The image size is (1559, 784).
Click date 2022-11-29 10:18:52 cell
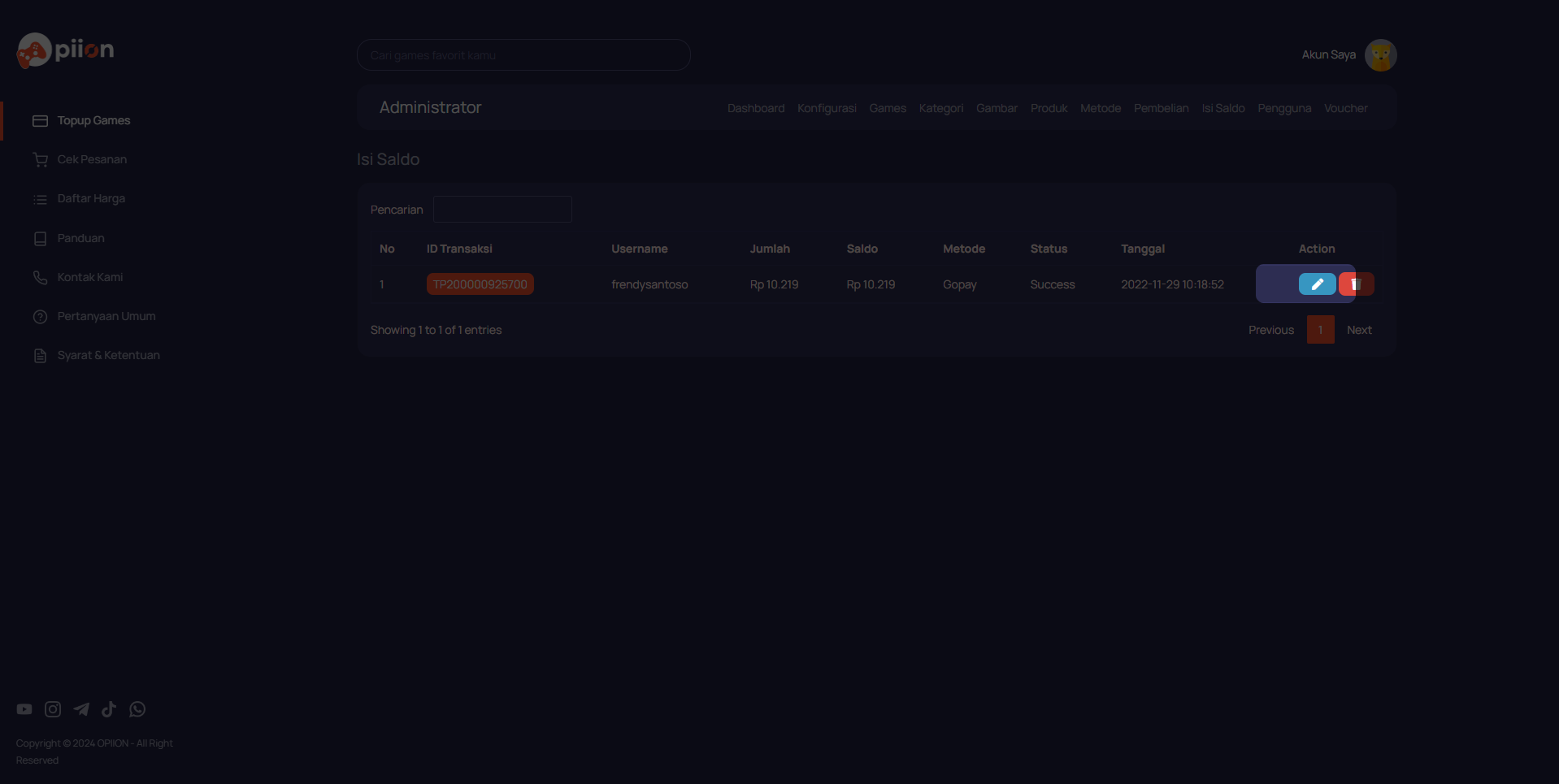tap(1172, 284)
